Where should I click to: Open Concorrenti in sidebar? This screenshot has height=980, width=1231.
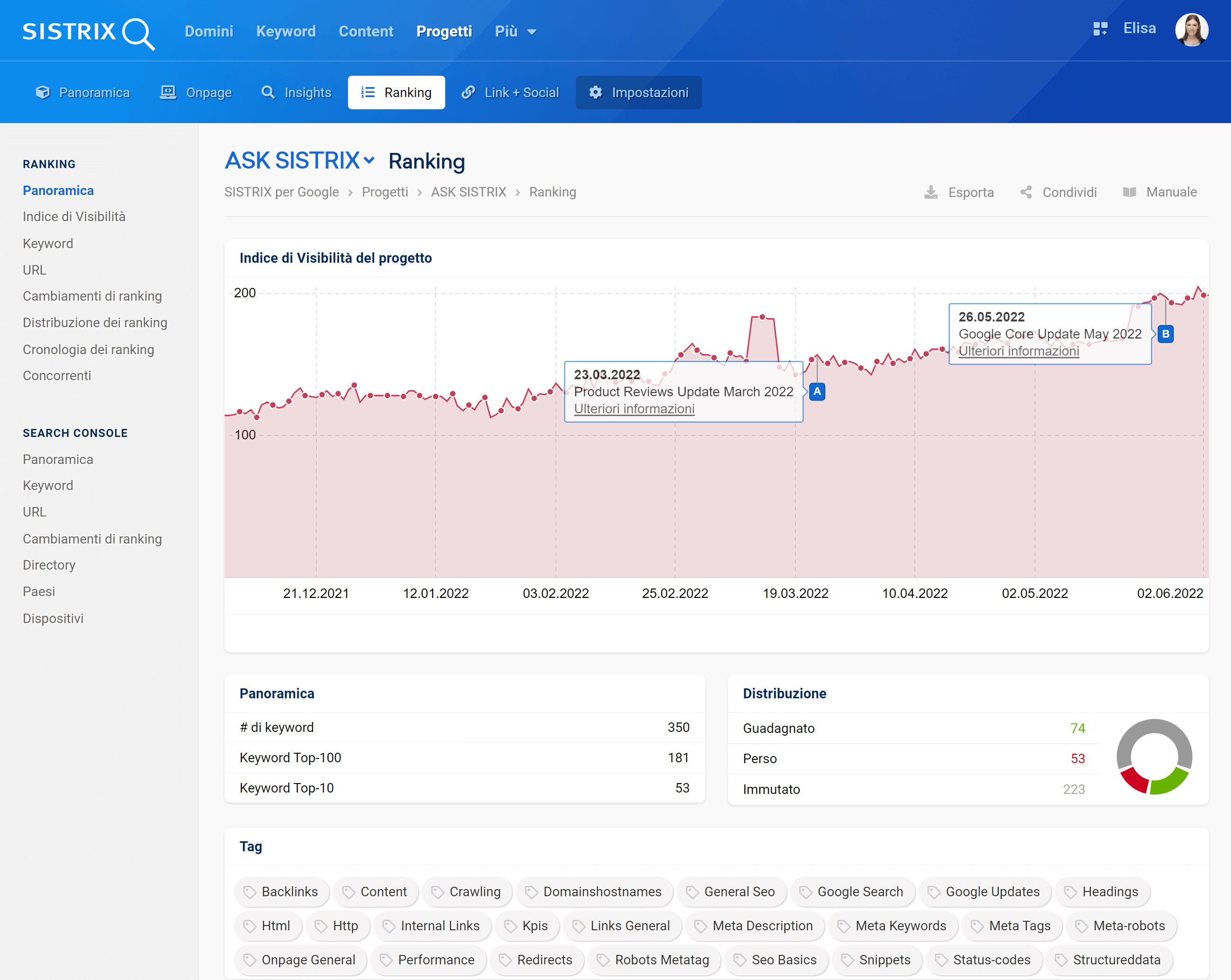[57, 376]
